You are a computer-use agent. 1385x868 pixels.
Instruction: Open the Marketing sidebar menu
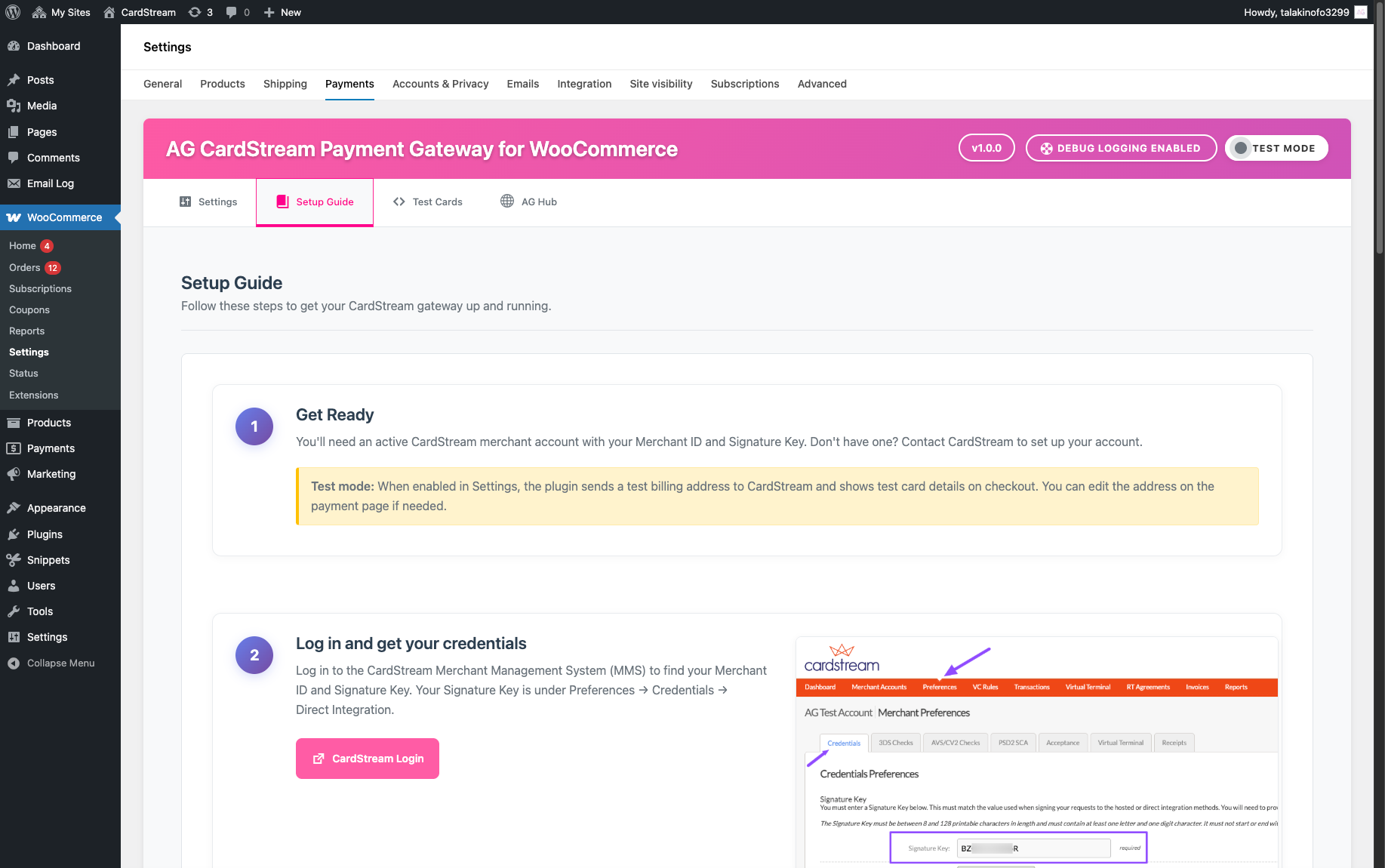51,474
